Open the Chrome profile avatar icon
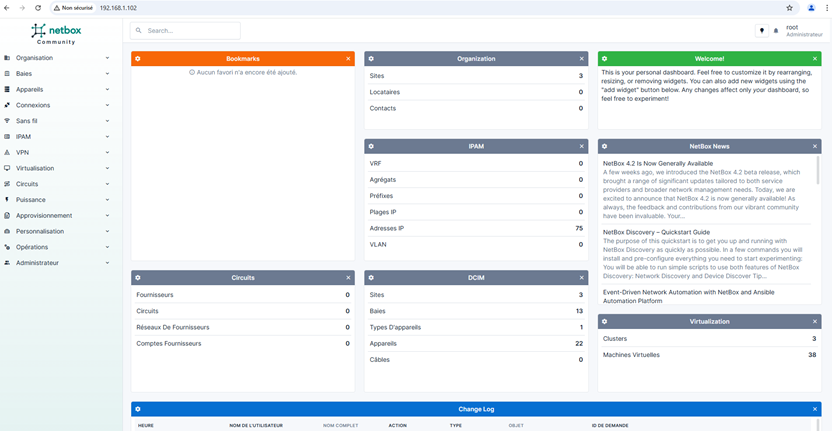Screen dimensions: 832x431 [811, 8]
